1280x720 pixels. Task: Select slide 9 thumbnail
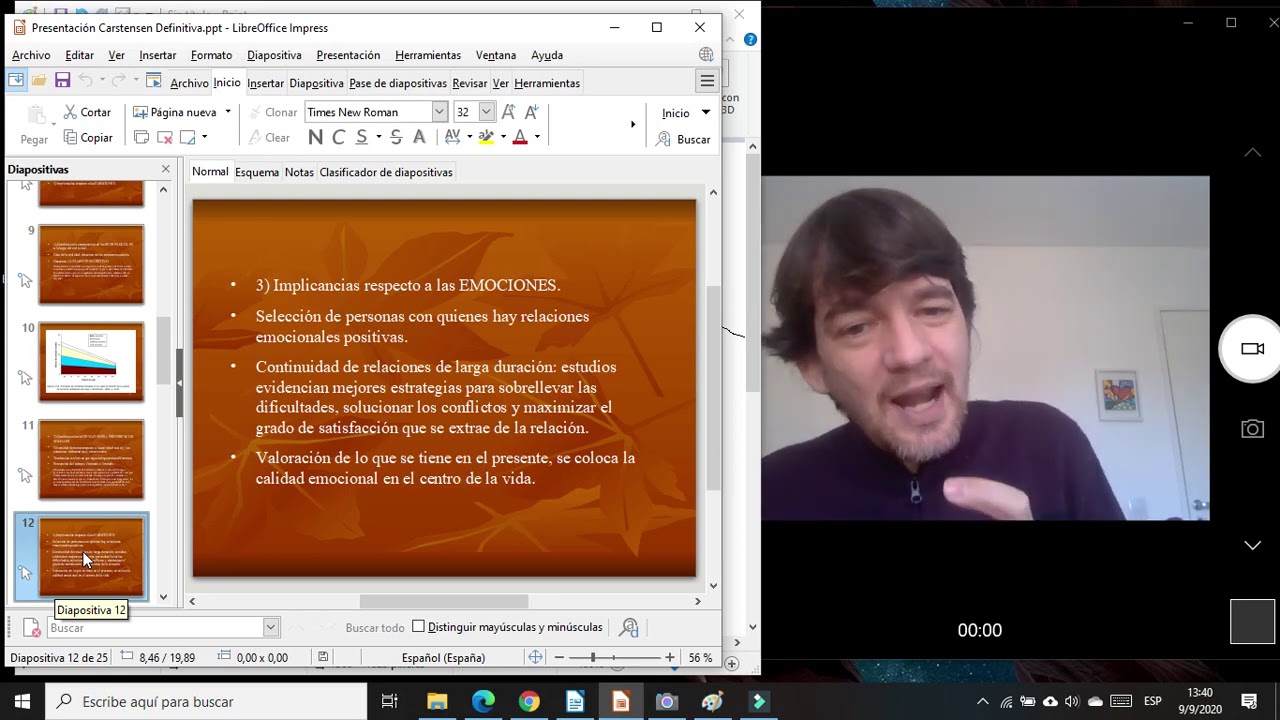click(x=91, y=264)
